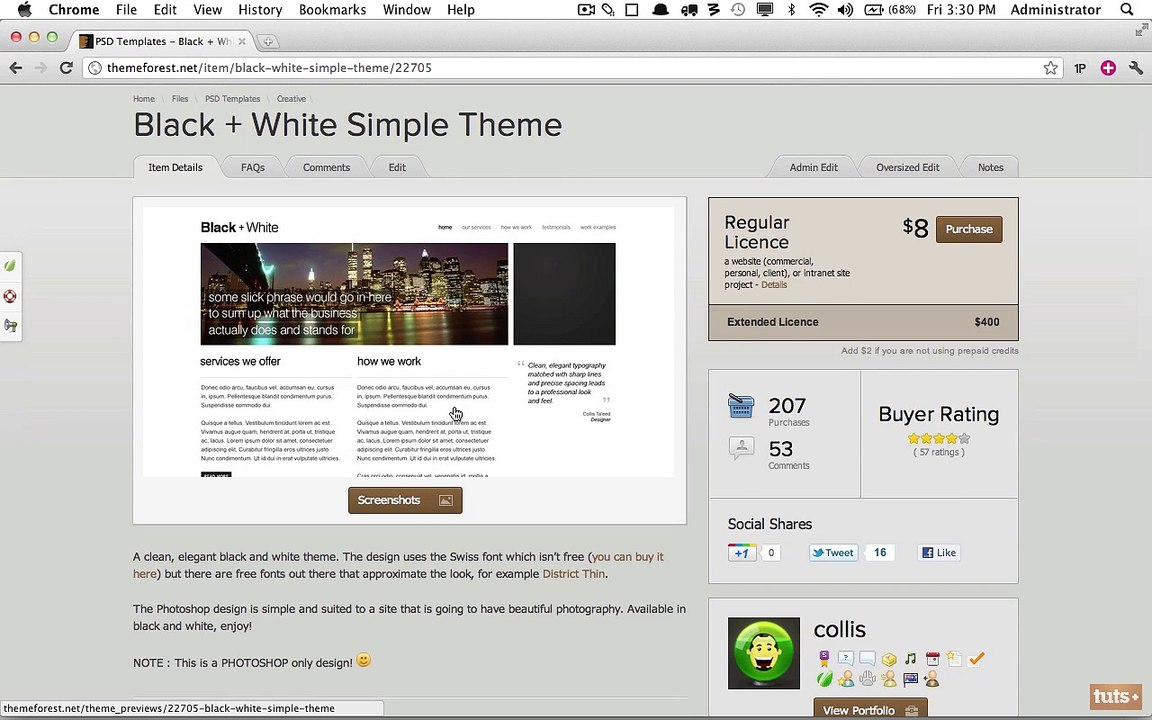The image size is (1152, 720).
Task: Click collis's green avatar image
Action: (764, 653)
